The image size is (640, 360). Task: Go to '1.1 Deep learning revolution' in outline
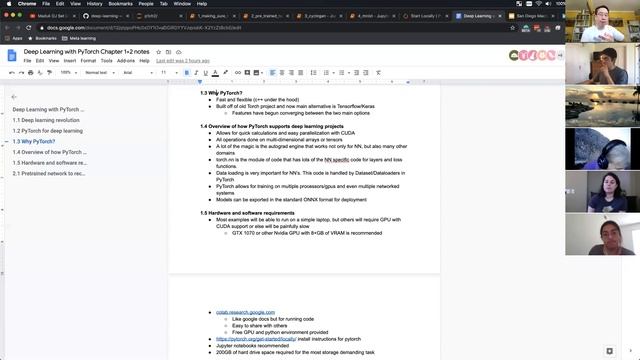tap(46, 120)
